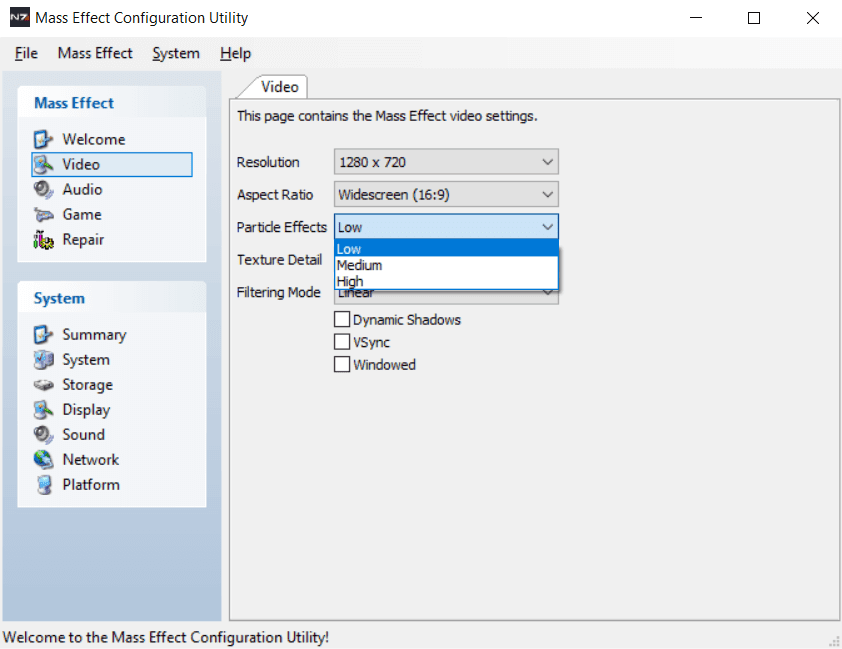Open the Aspect Ratio combo box
Image resolution: width=842 pixels, height=649 pixels.
tap(446, 194)
